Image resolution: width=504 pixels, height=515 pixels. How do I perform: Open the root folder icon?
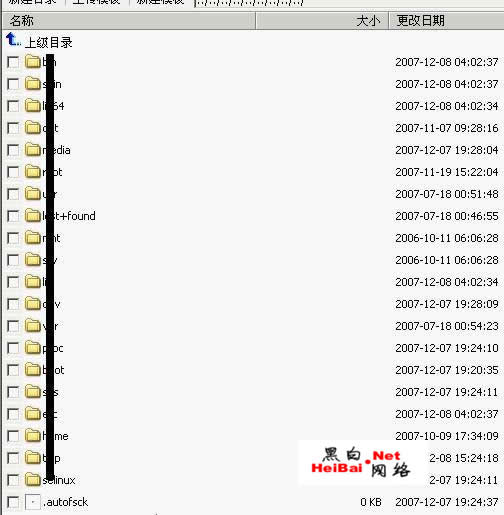coord(33,172)
